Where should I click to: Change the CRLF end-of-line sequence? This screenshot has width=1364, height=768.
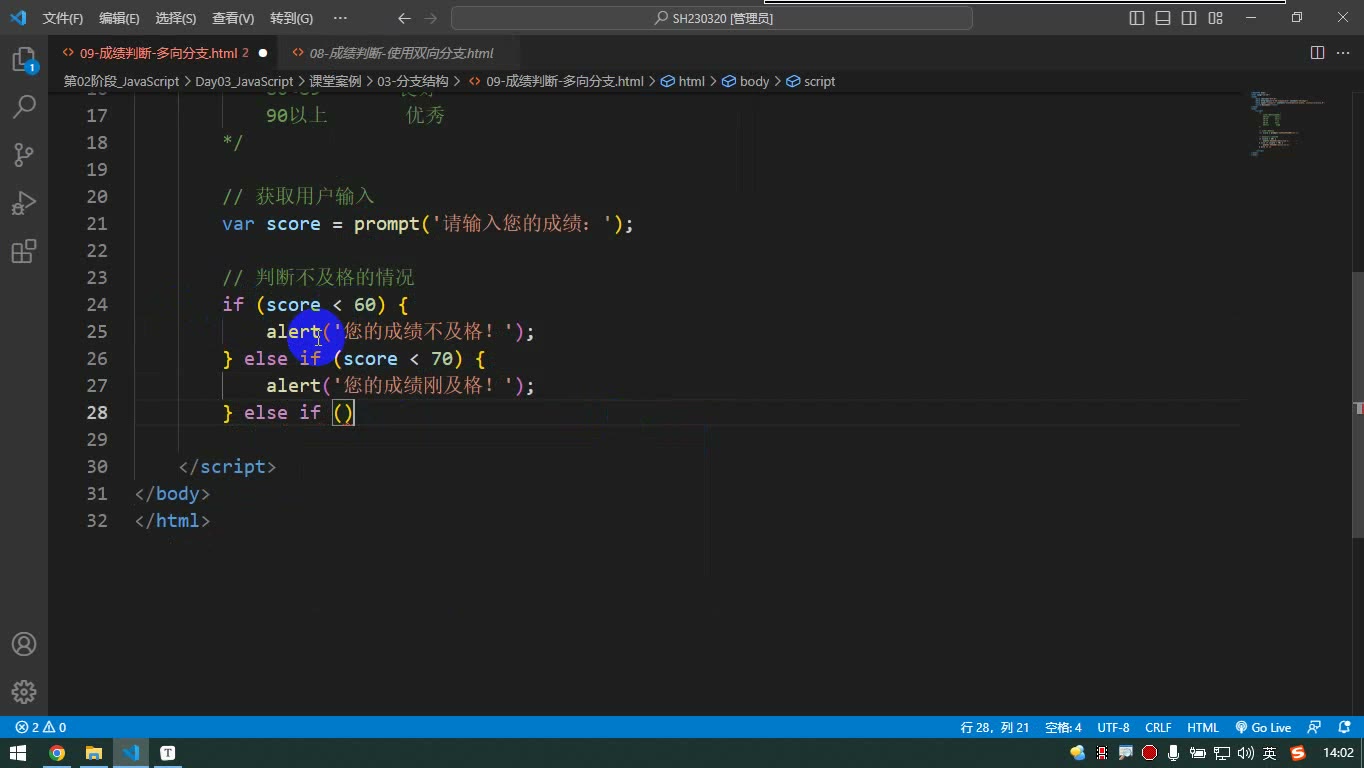(1158, 728)
